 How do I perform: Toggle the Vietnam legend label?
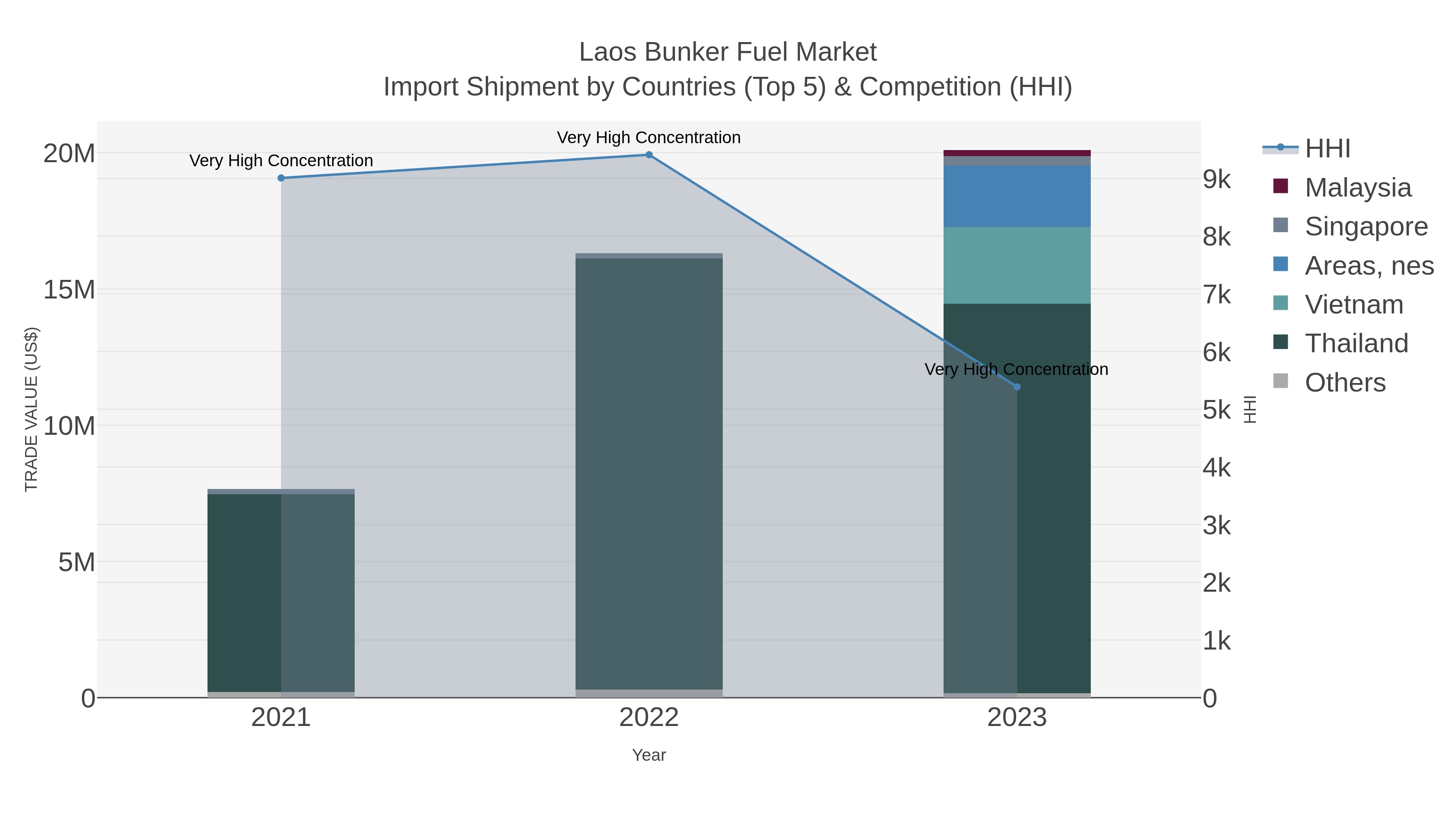click(x=1354, y=305)
